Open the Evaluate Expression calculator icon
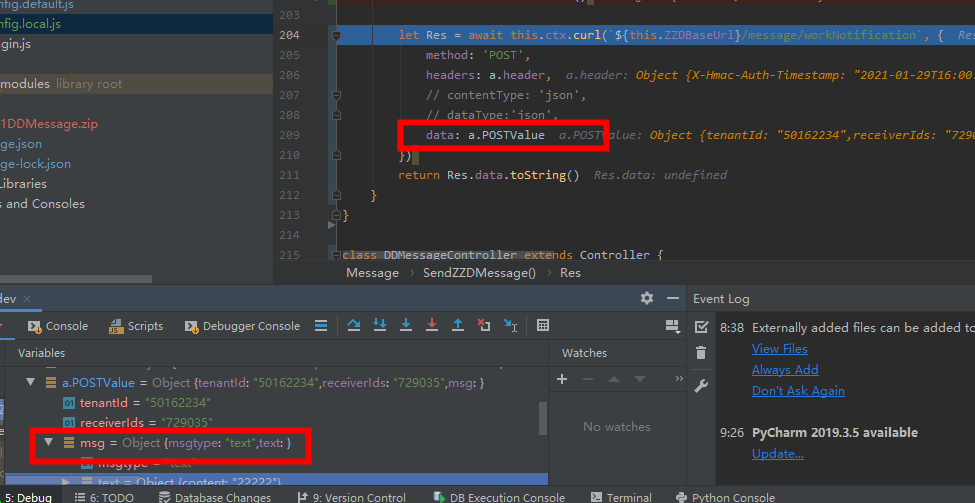This screenshot has width=975, height=503. tap(543, 325)
